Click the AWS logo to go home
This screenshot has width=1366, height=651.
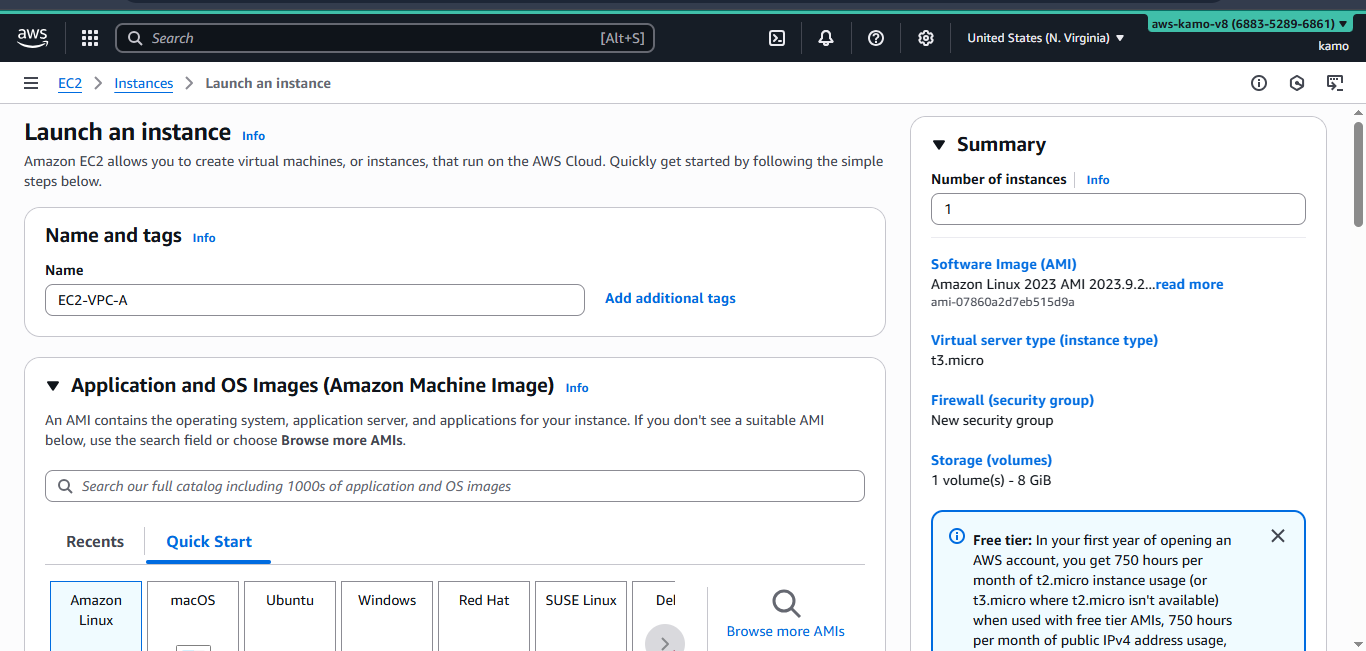point(32,37)
